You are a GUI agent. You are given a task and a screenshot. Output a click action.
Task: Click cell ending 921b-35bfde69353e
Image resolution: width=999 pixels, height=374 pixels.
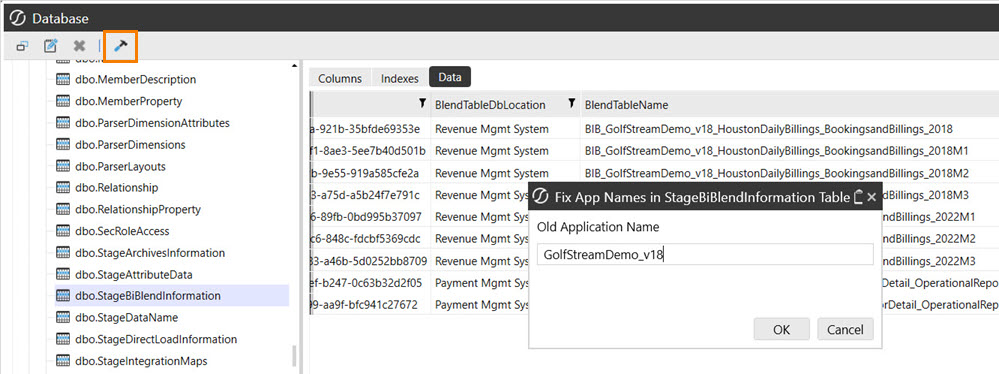point(370,129)
